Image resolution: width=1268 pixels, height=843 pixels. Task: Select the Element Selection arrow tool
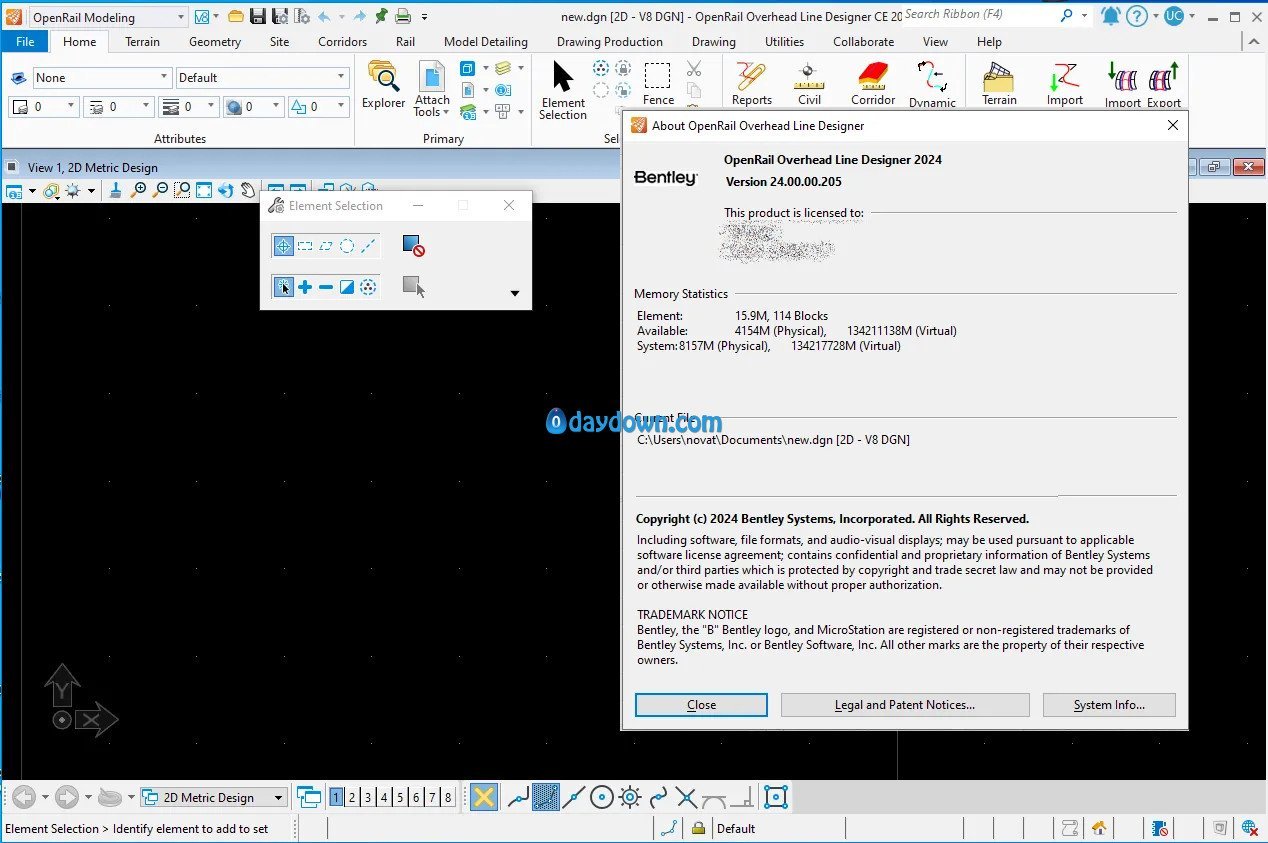point(563,89)
